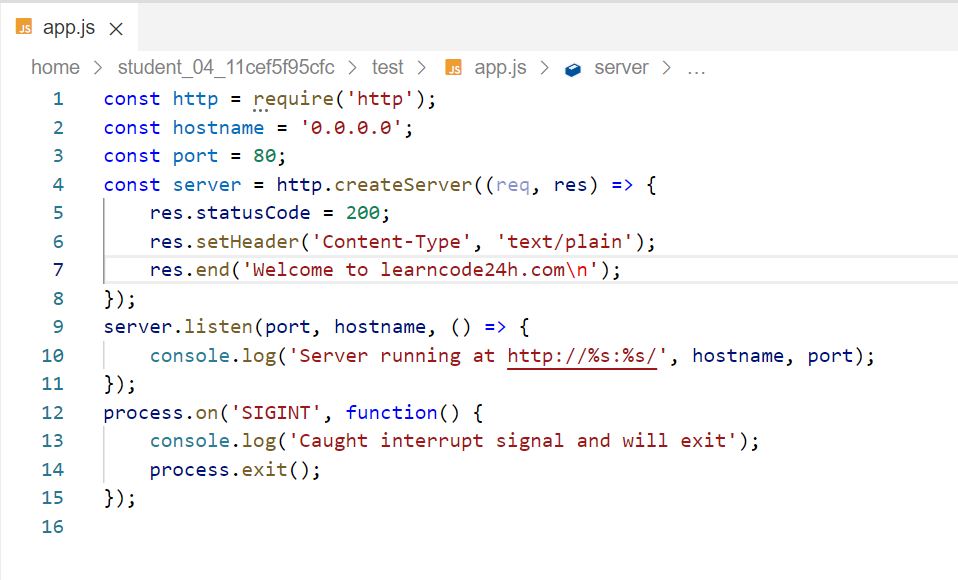958x580 pixels.
Task: Click the word 'require' on line 1
Action: (x=293, y=100)
